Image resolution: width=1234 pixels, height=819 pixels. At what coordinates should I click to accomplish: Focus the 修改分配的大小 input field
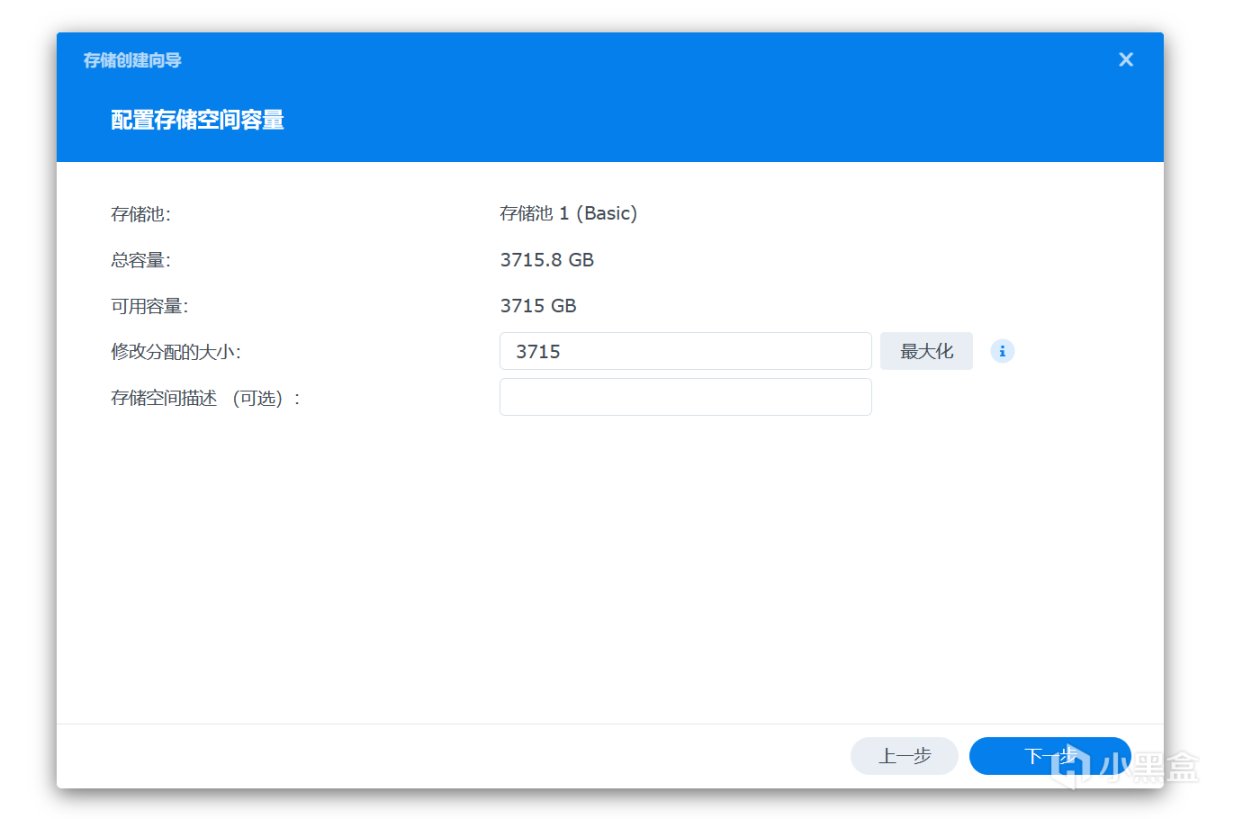(685, 351)
